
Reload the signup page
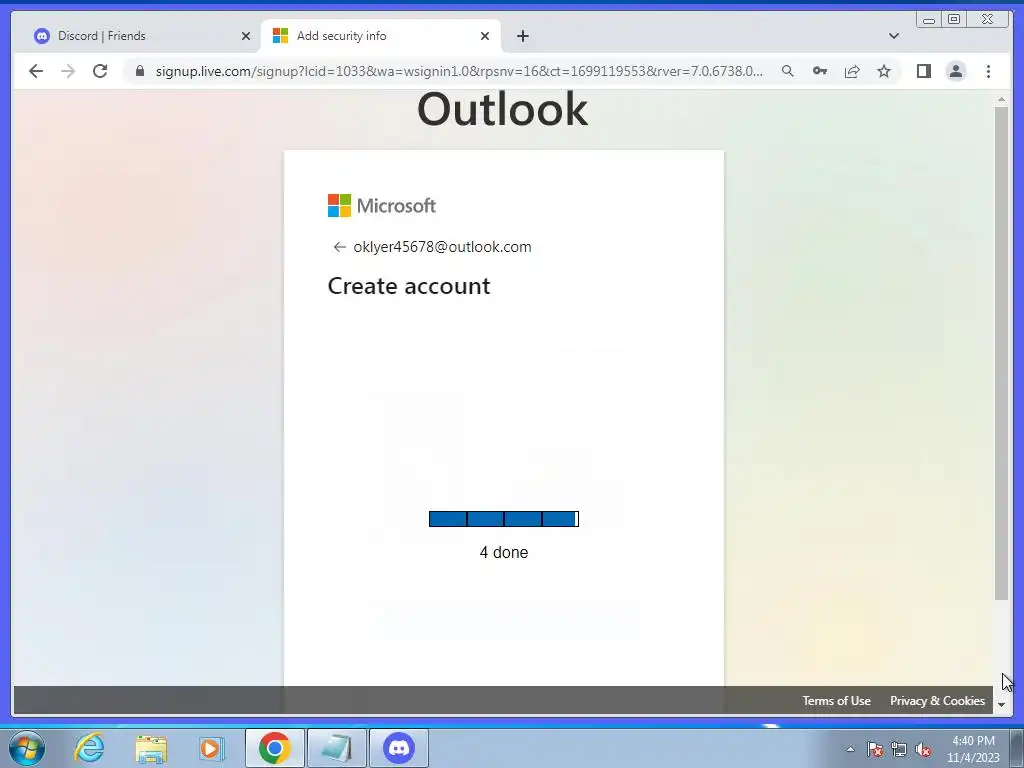pyautogui.click(x=100, y=71)
